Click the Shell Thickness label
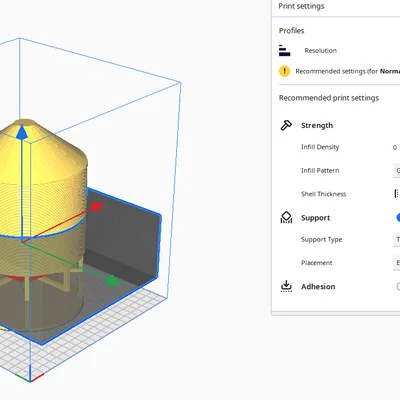 (x=323, y=194)
